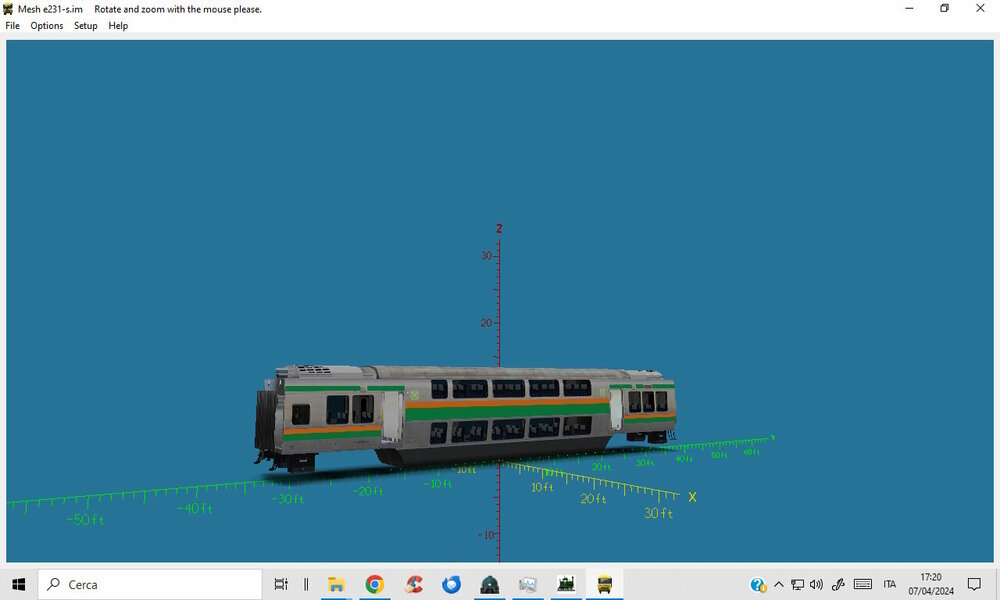Click the '30 ft' marker on X axis

[x=659, y=513]
